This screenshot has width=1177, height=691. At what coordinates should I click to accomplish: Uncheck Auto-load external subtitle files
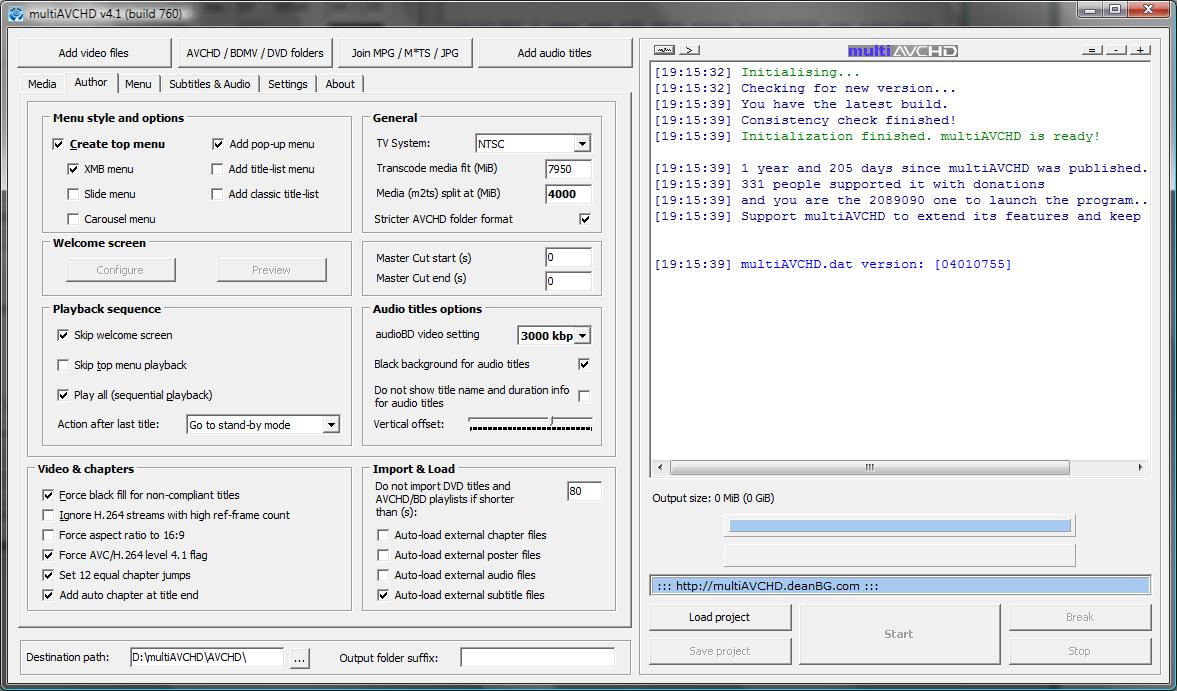[383, 596]
